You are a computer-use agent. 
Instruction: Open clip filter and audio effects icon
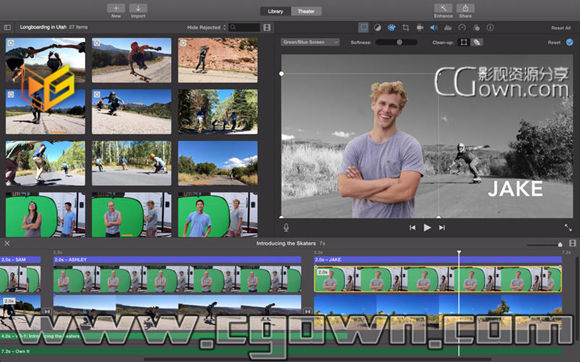tap(476, 28)
